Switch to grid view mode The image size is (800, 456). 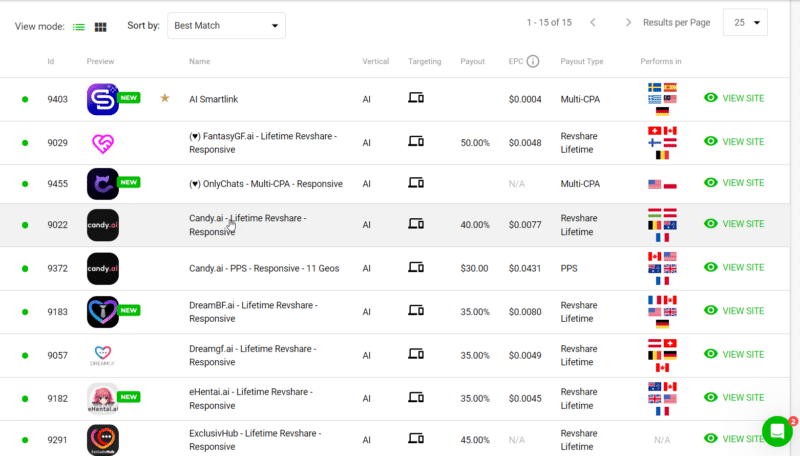100,26
